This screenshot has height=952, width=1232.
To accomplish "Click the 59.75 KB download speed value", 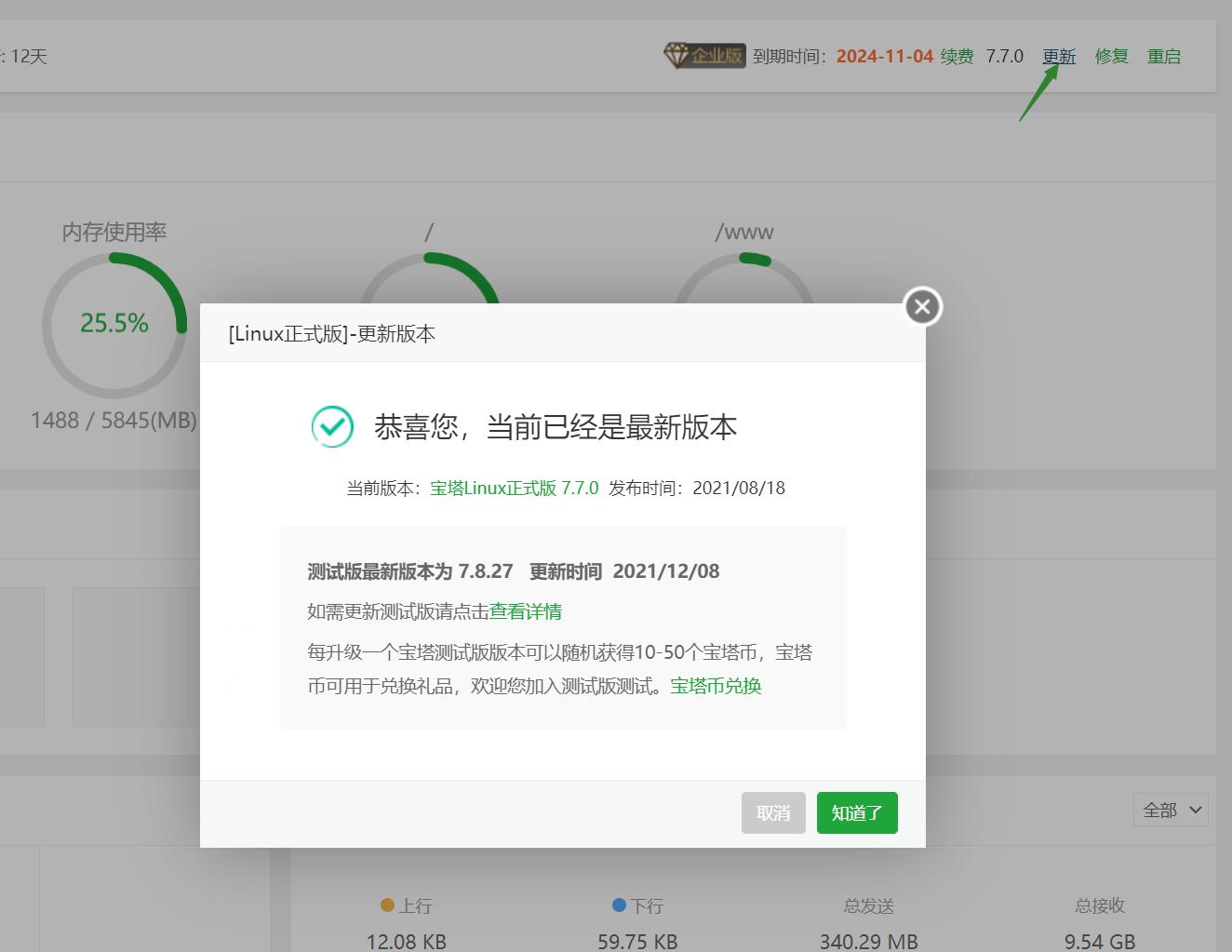I will (x=637, y=942).
